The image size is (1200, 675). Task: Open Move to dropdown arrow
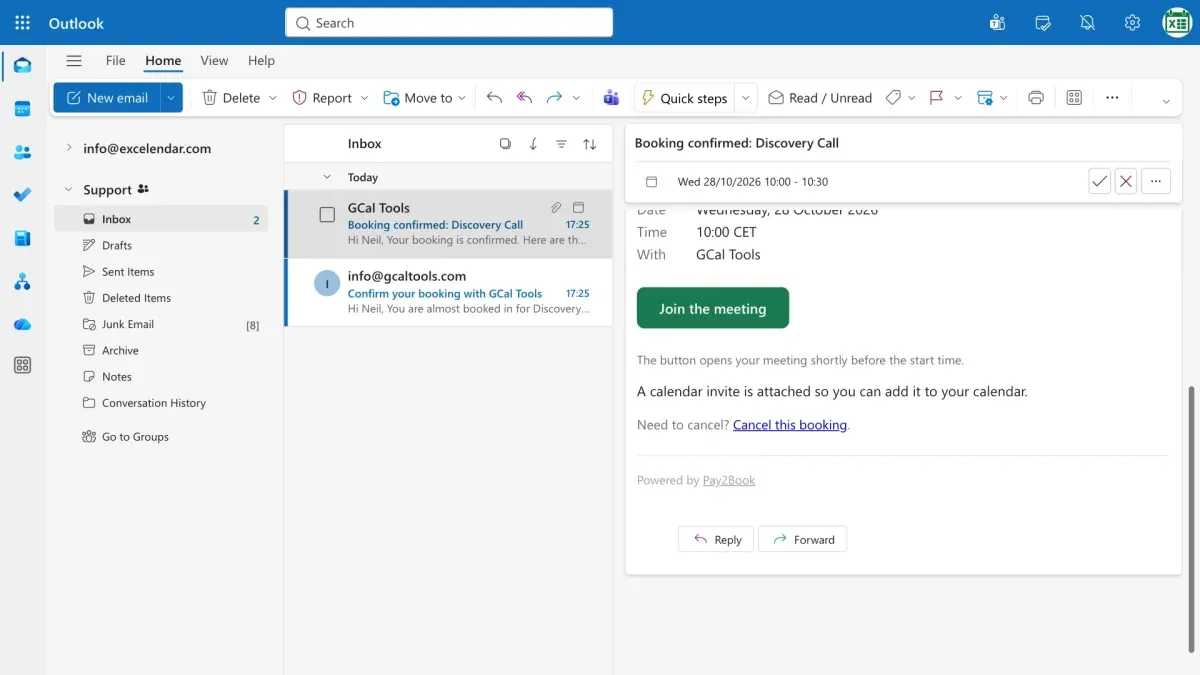click(x=461, y=98)
